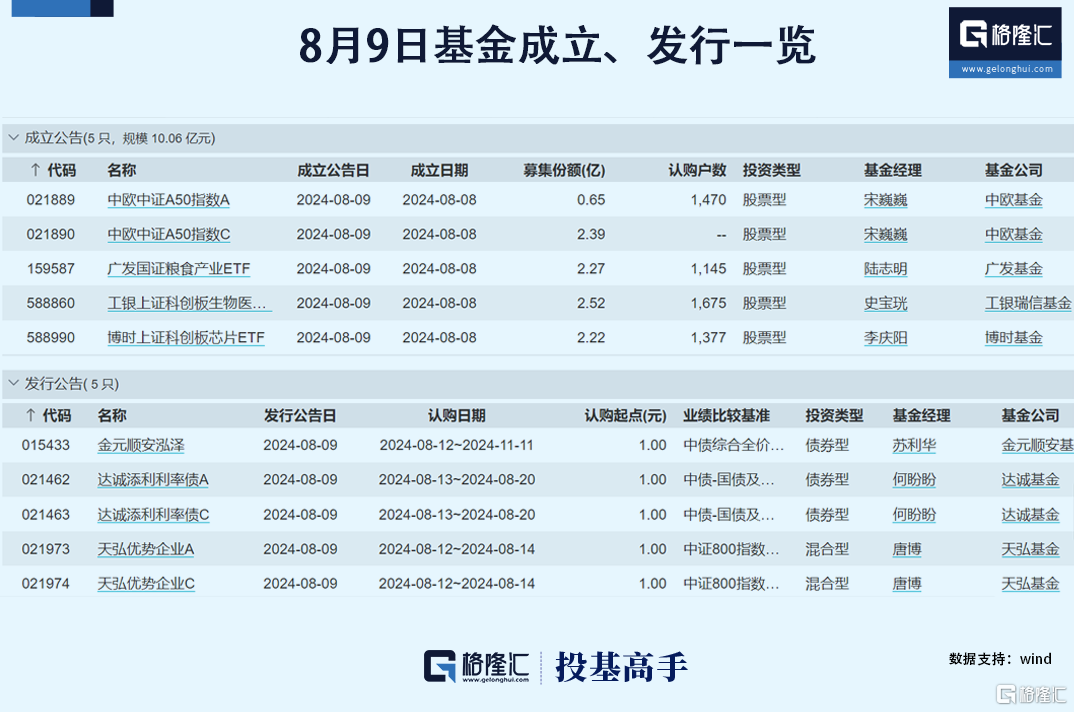
Task: Open manager link 李庆阳
Action: tap(886, 337)
